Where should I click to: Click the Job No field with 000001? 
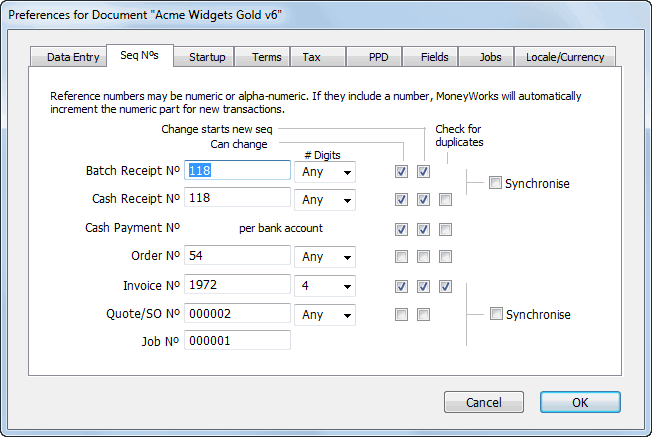point(237,341)
